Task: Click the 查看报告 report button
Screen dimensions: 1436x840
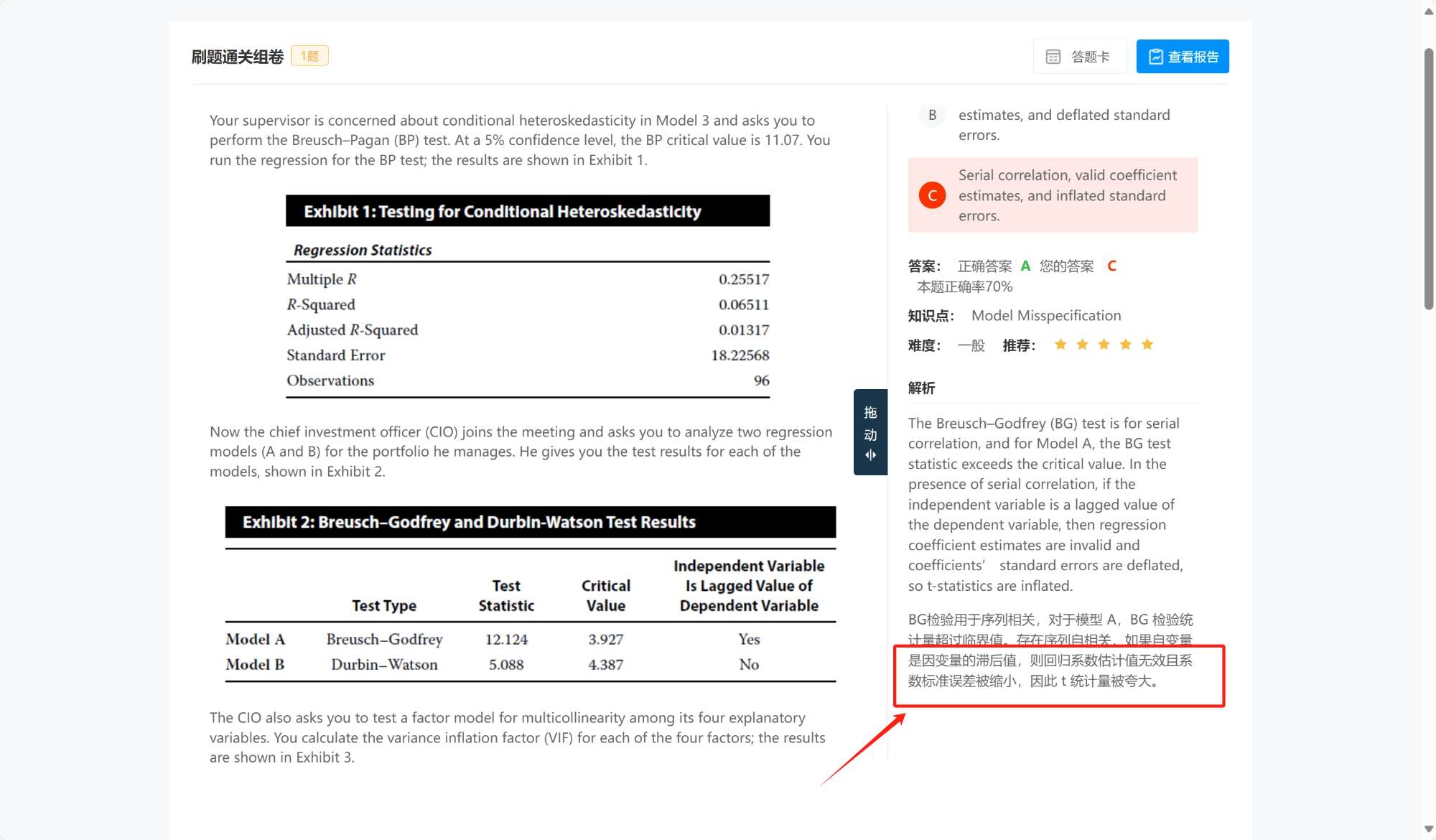Action: (1183, 57)
